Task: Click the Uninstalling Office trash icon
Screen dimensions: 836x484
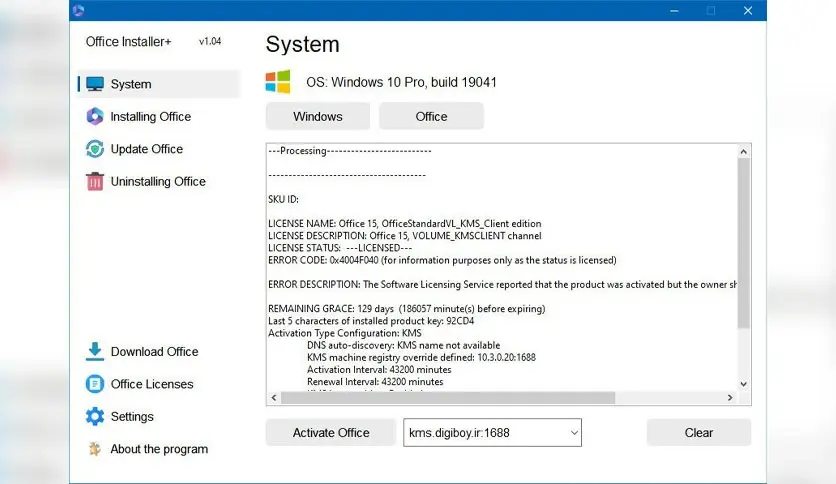Action: [95, 181]
